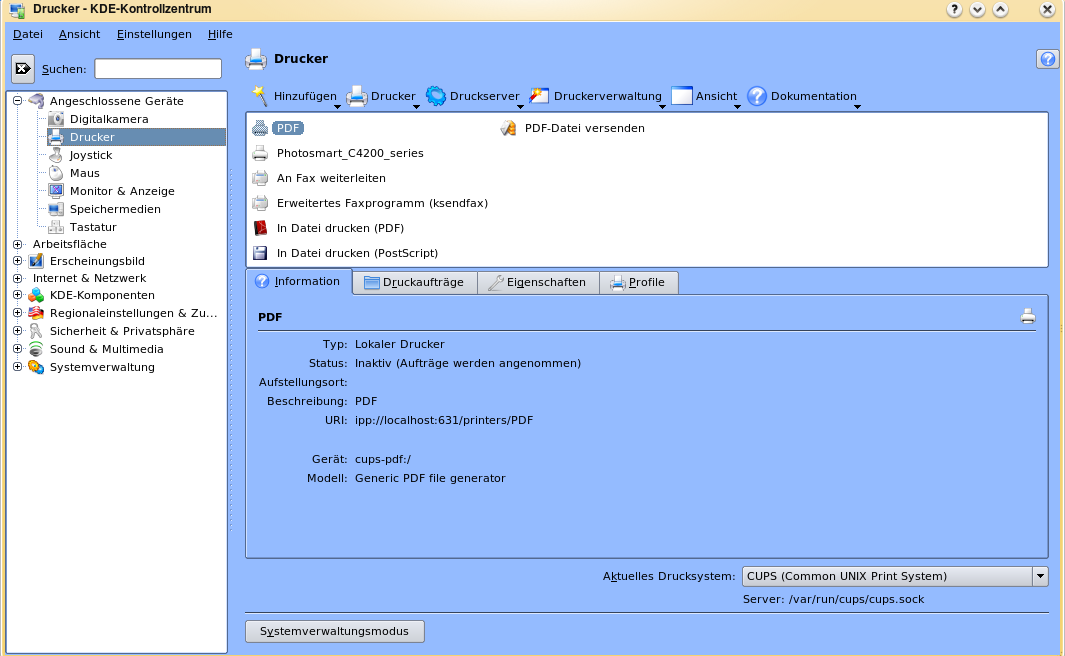This screenshot has width=1065, height=656.
Task: Switch to the Druckaufträge tab
Action: (414, 283)
